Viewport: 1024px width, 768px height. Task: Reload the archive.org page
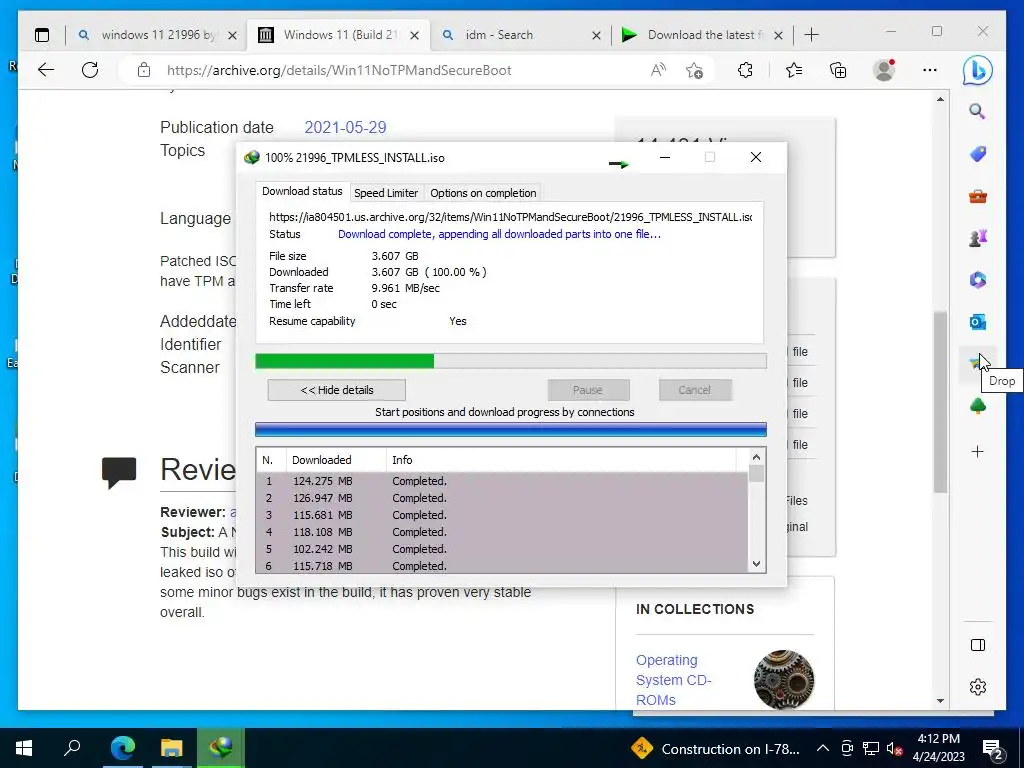pos(90,70)
